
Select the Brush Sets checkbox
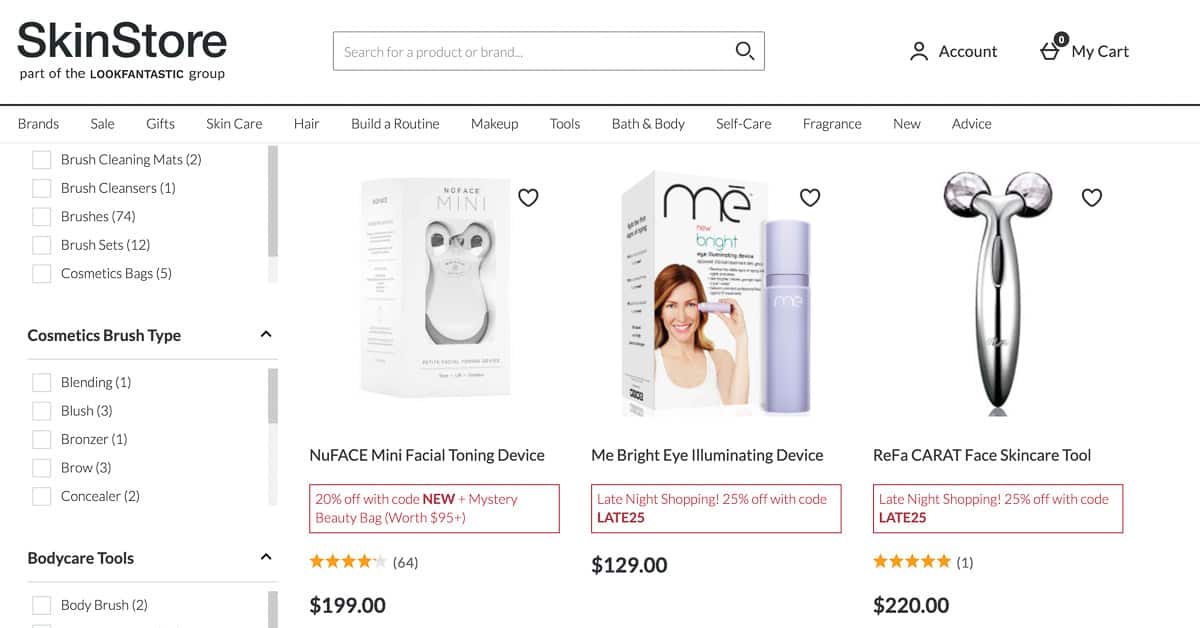pyautogui.click(x=42, y=244)
